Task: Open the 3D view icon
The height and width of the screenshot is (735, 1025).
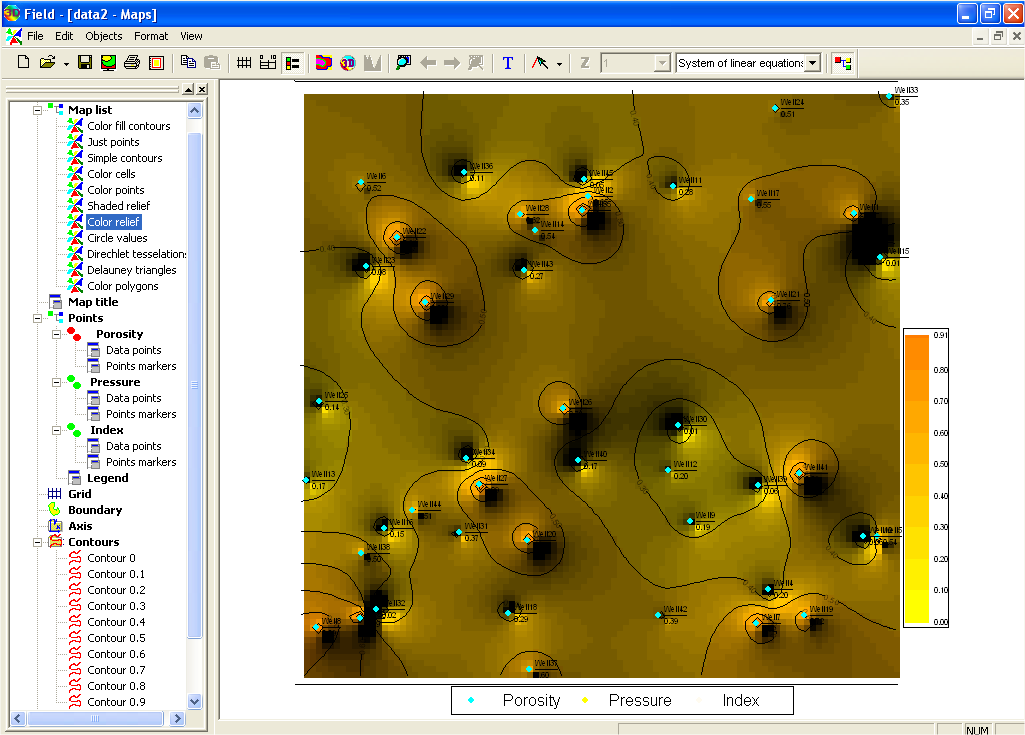Action: coord(348,63)
